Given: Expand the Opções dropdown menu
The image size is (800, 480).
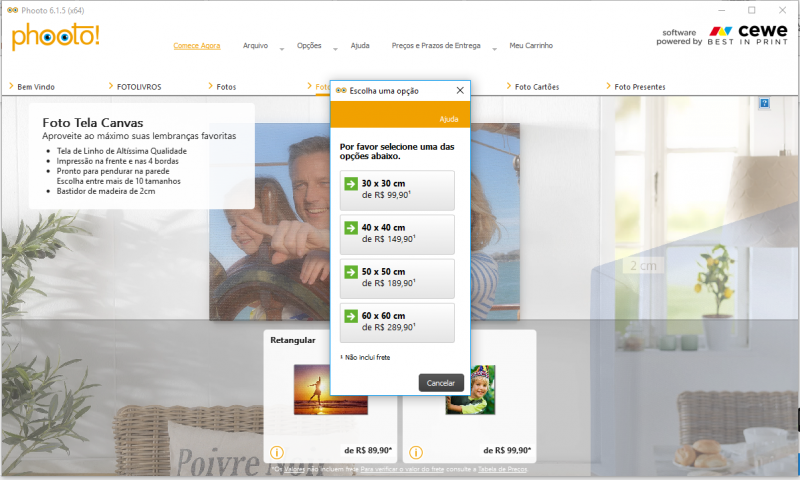Looking at the screenshot, I should point(310,46).
